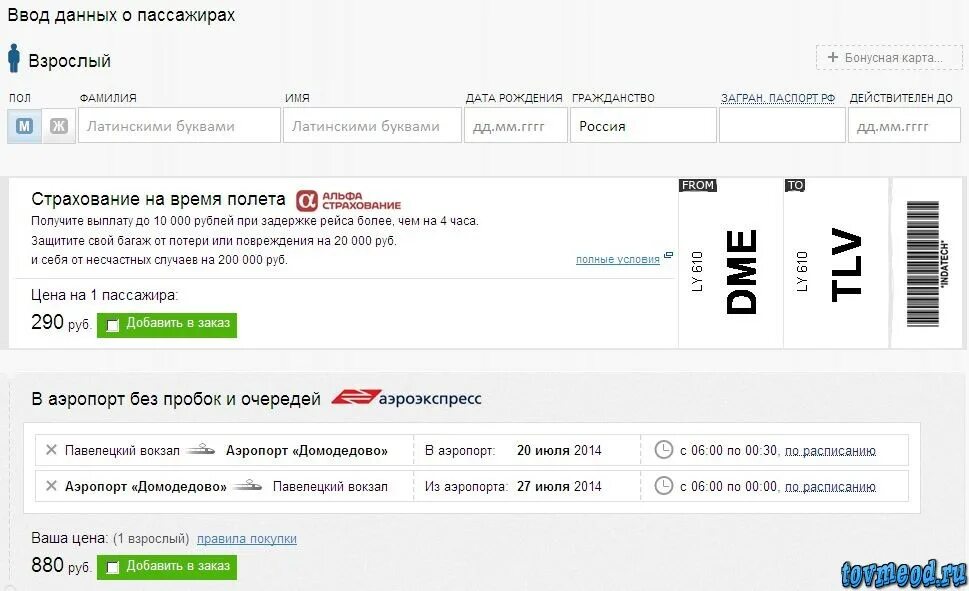969x591 pixels.
Task: Open Загран. паспорт РФ document type selector
Action: (777, 98)
